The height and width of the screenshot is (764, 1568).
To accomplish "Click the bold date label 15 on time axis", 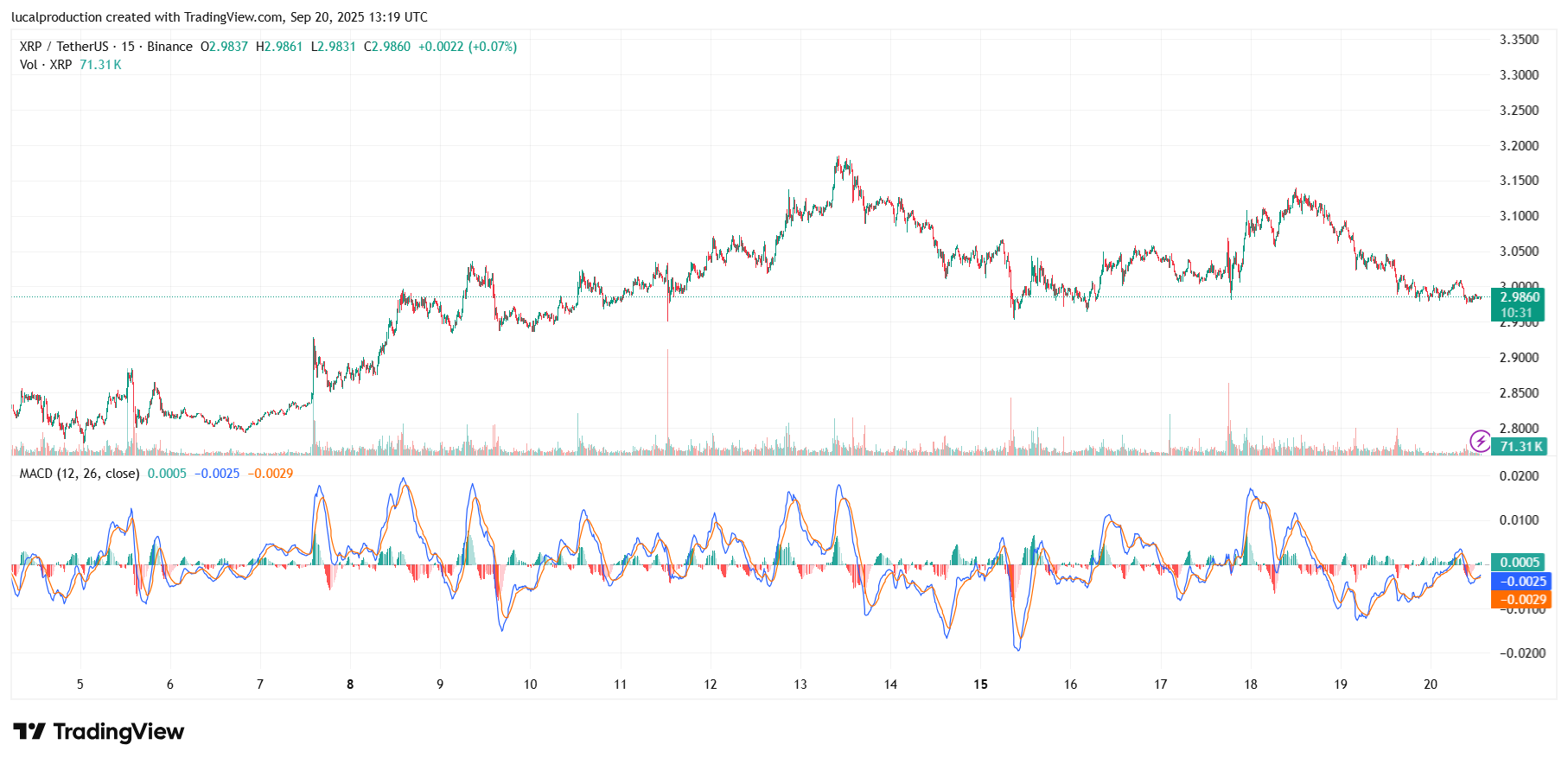I will 980,684.
